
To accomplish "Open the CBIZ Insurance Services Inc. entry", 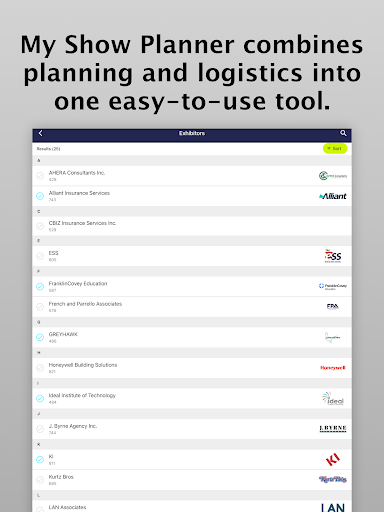I will pos(192,226).
